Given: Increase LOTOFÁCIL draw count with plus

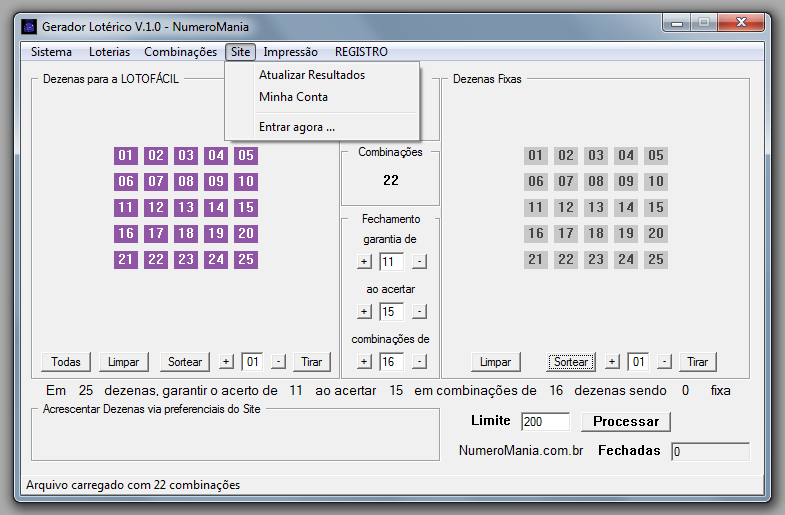Looking at the screenshot, I should point(226,361).
